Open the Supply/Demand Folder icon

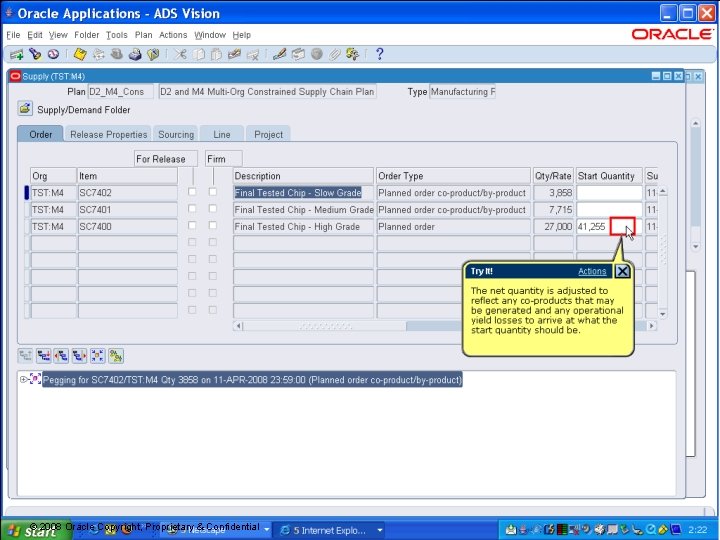coord(25,109)
